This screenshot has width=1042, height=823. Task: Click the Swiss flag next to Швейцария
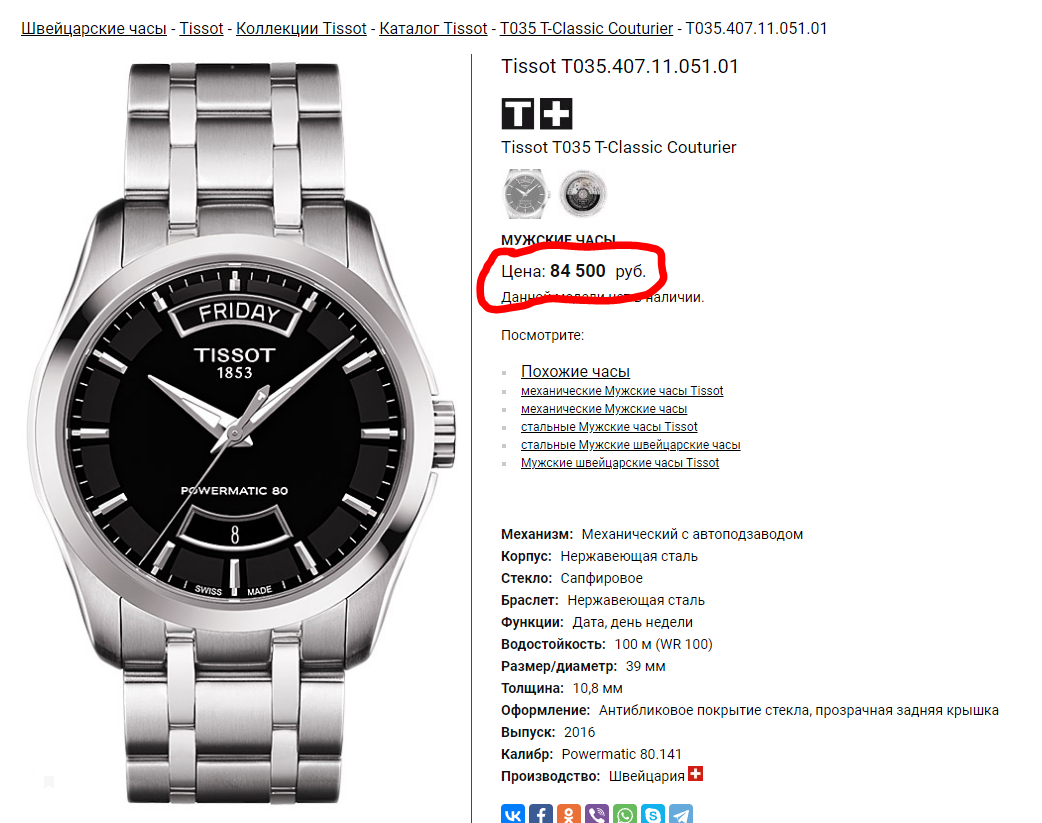tap(695, 774)
